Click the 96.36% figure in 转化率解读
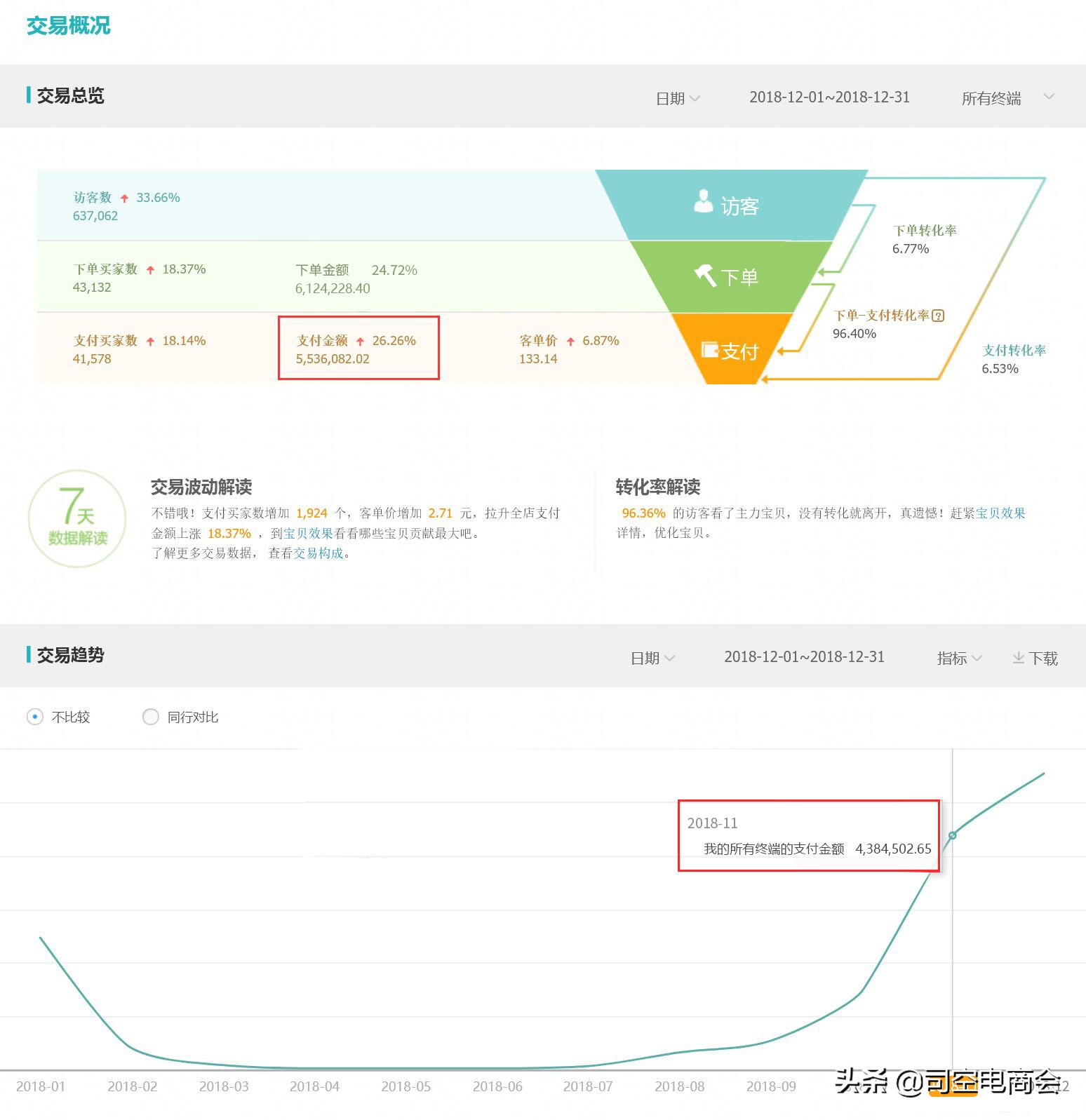 (x=643, y=513)
